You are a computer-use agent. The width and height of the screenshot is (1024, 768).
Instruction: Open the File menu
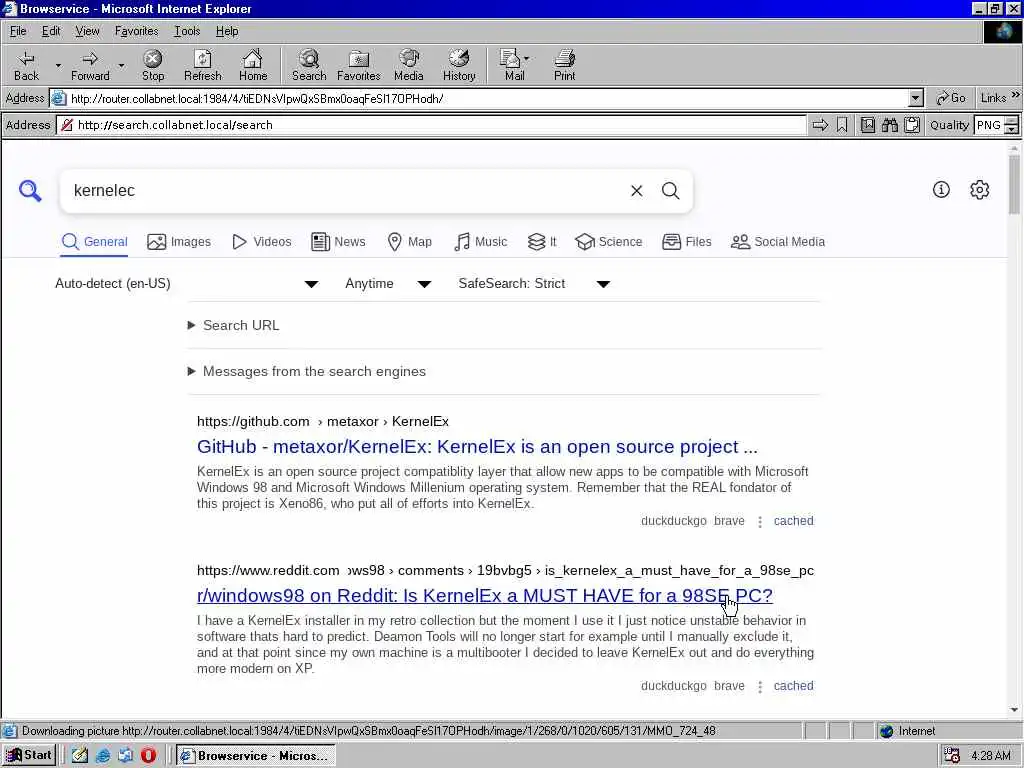click(x=18, y=31)
